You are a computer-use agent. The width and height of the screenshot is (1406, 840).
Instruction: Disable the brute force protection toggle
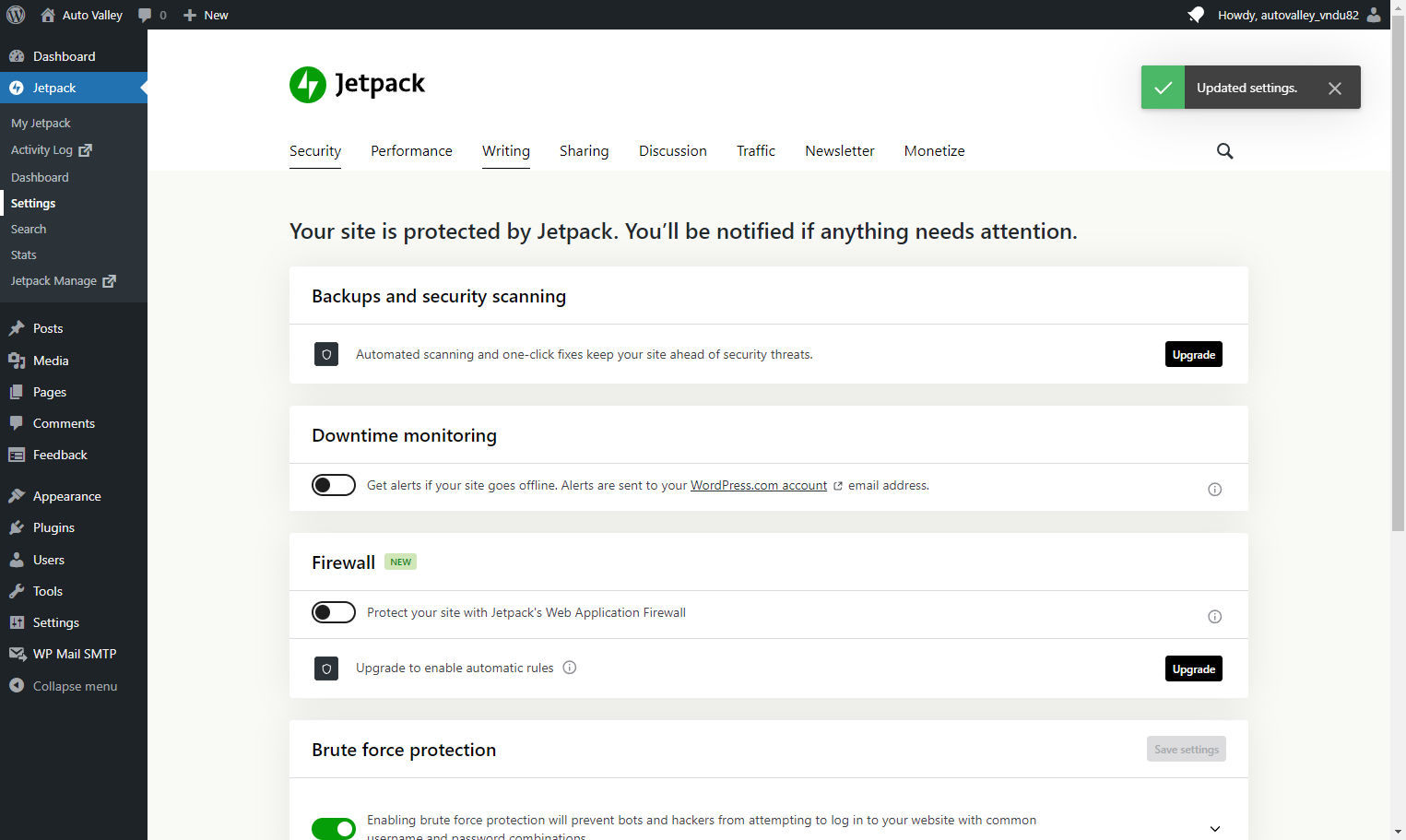click(x=334, y=829)
